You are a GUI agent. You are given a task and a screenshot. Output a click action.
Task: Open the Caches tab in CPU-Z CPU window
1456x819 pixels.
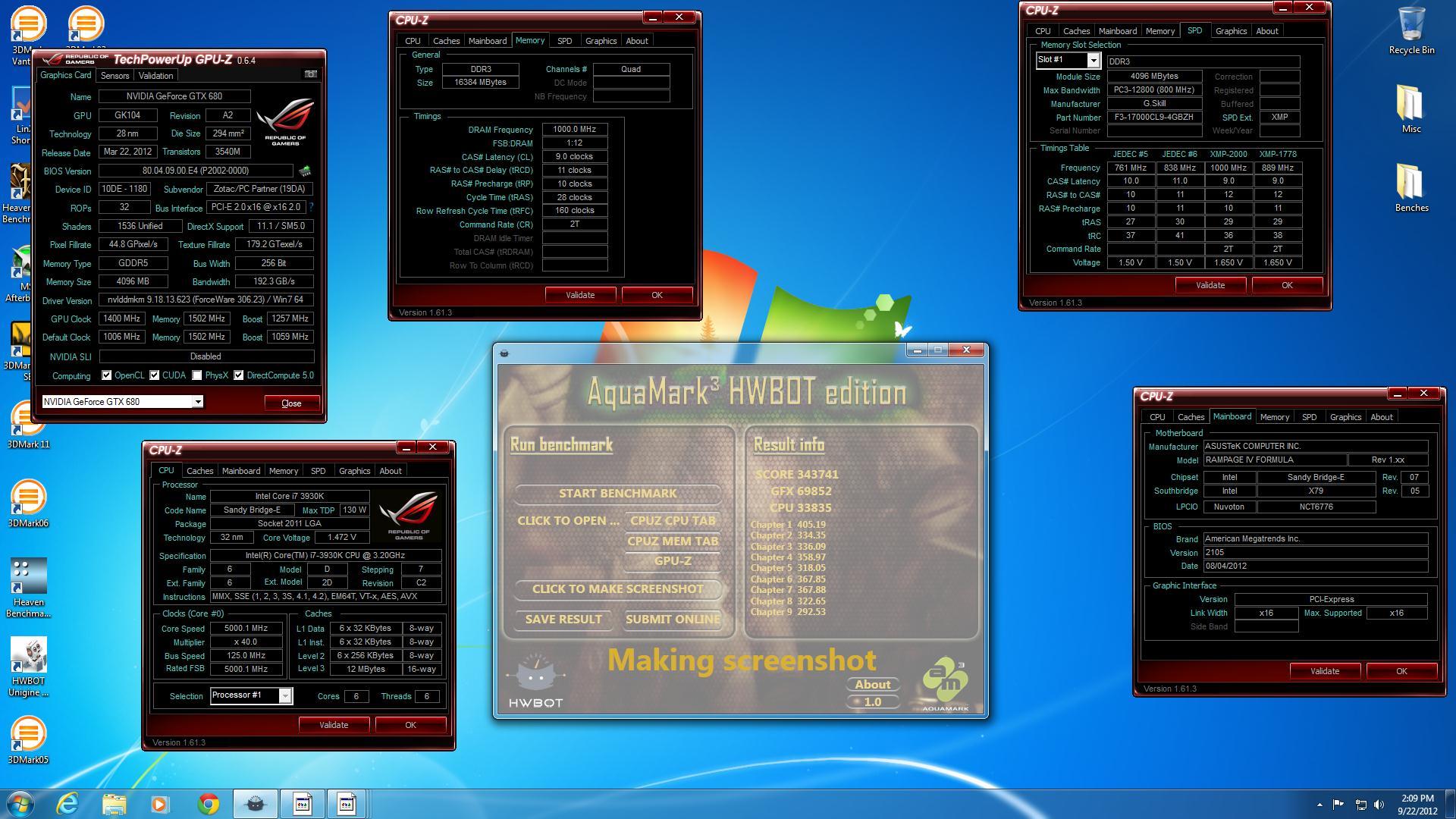pyautogui.click(x=199, y=471)
